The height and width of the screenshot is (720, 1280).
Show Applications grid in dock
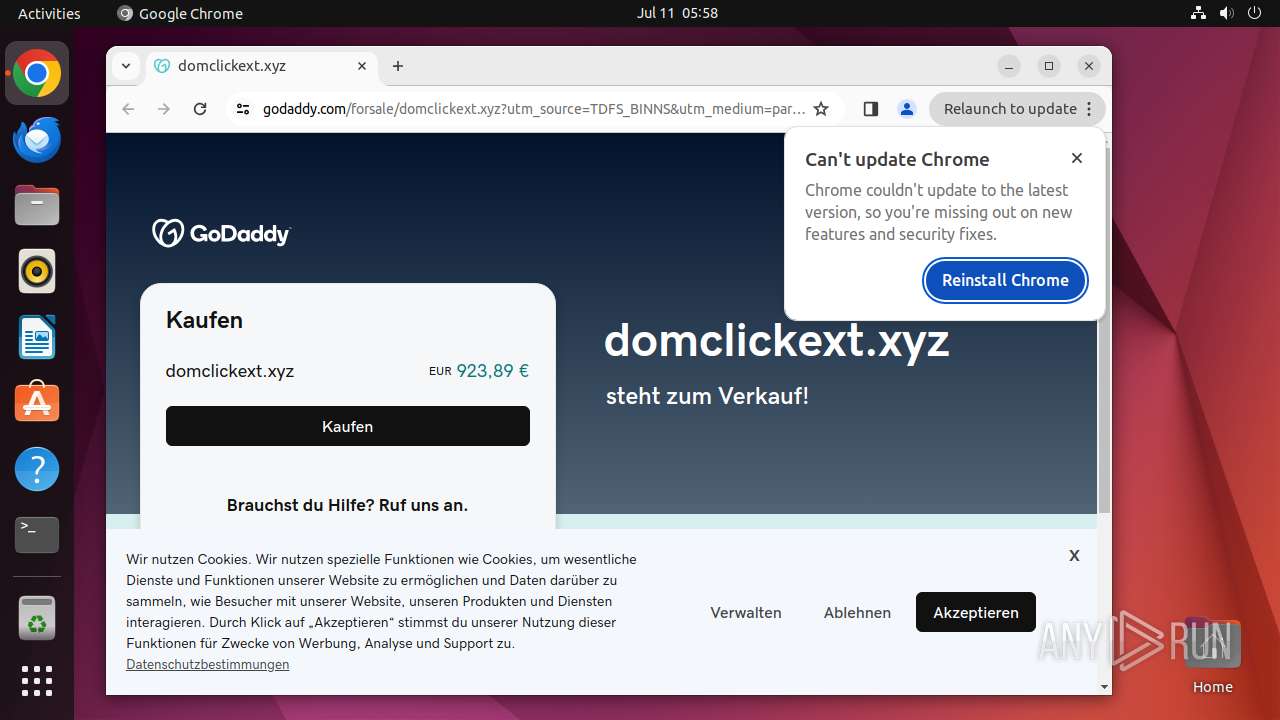tap(37, 681)
